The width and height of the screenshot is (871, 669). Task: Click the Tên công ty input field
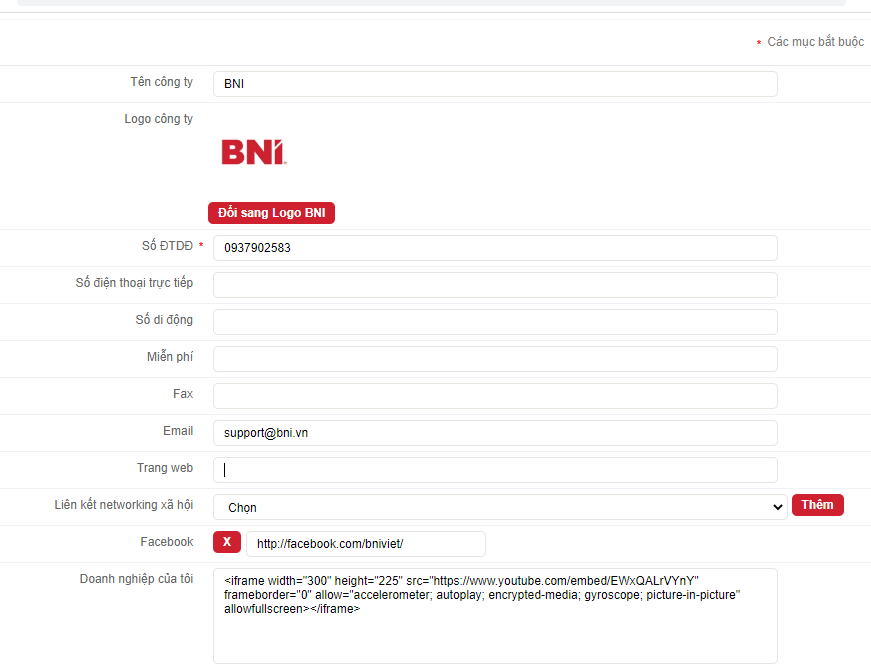[x=495, y=84]
